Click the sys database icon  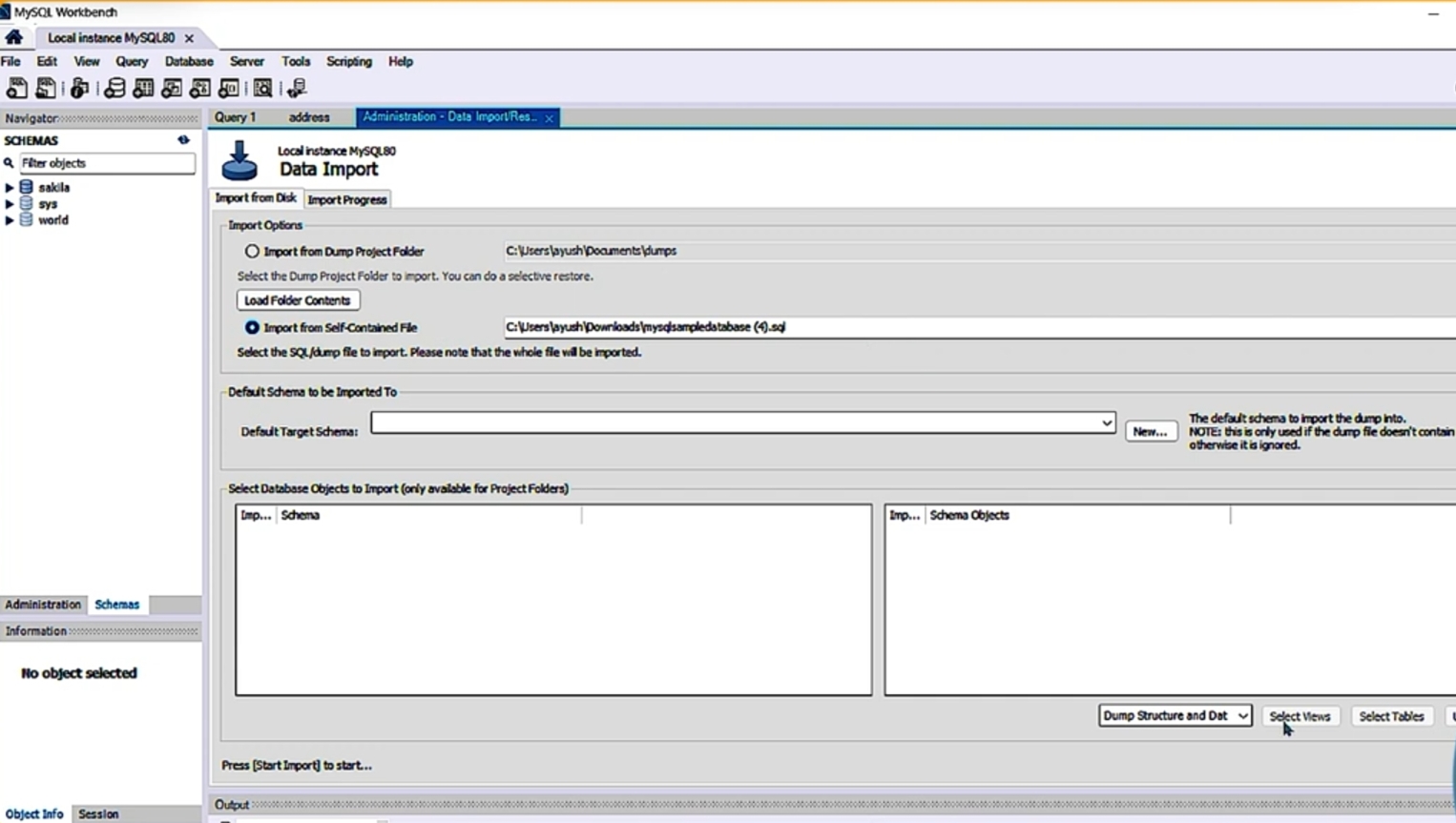pos(27,204)
